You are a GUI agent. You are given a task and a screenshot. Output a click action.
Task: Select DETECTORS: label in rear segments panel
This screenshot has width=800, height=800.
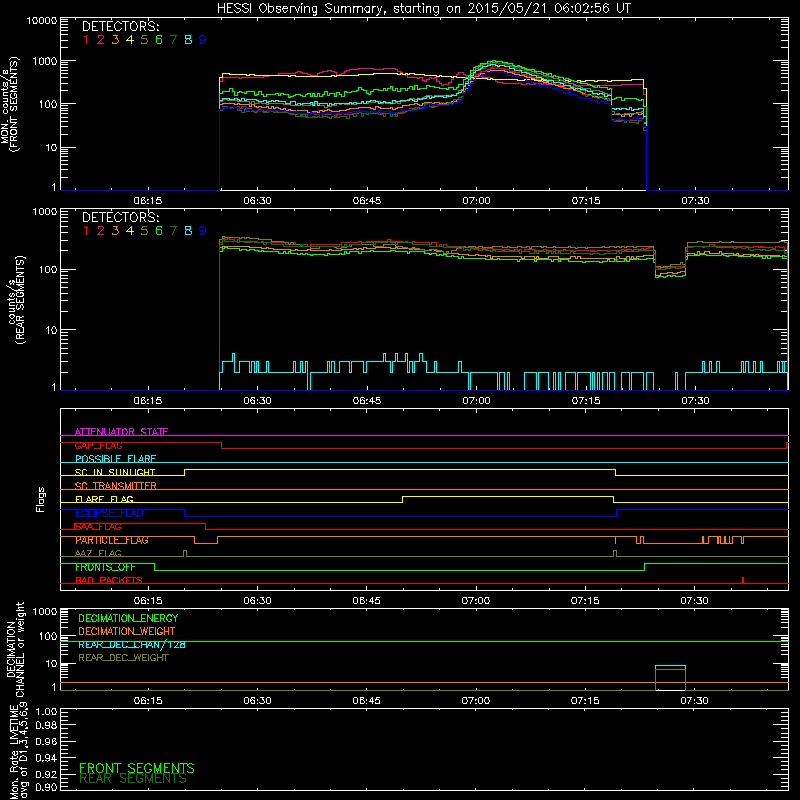120,217
